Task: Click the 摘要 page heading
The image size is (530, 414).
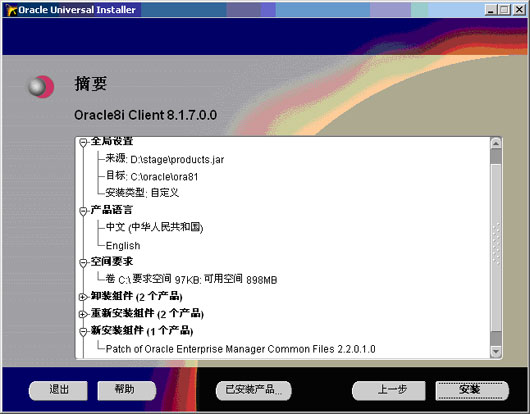Action: pos(91,83)
